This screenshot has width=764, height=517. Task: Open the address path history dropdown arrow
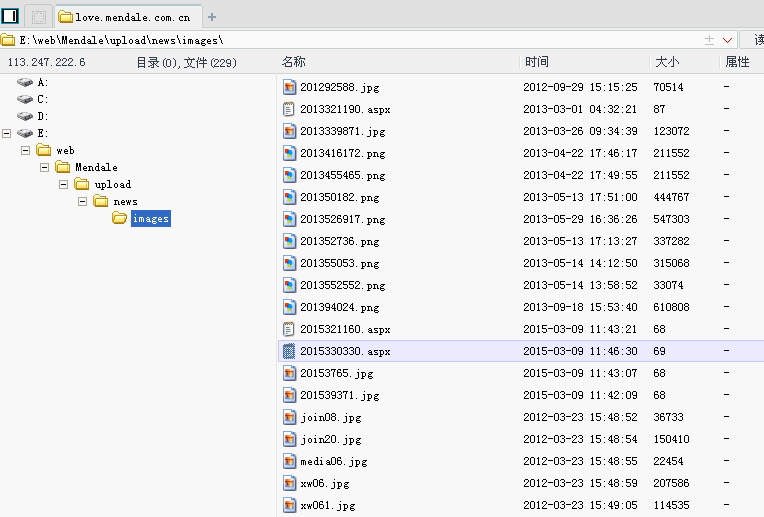727,40
